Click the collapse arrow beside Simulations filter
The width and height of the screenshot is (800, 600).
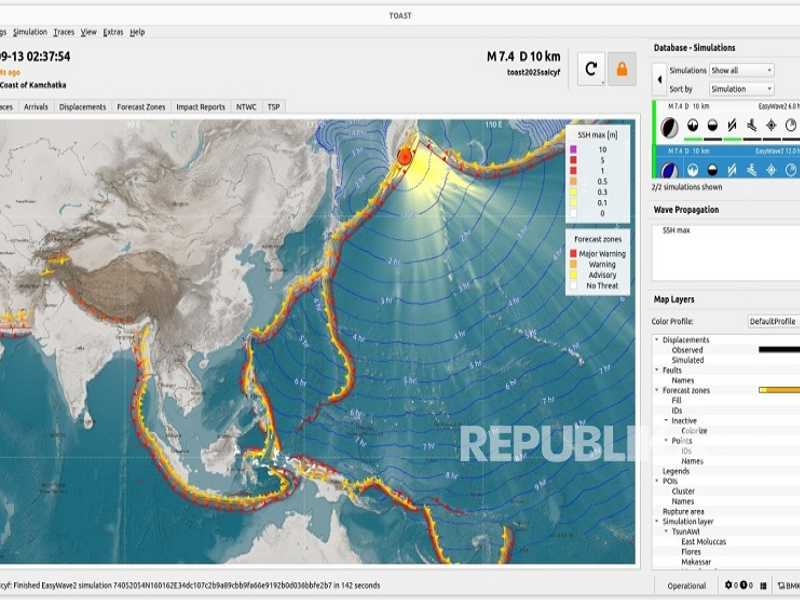[659, 79]
